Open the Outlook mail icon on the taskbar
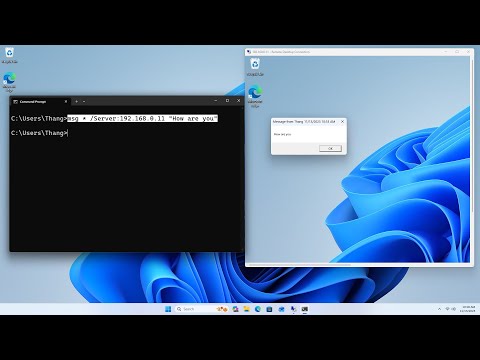This screenshot has height=360, width=480. click(x=281, y=309)
